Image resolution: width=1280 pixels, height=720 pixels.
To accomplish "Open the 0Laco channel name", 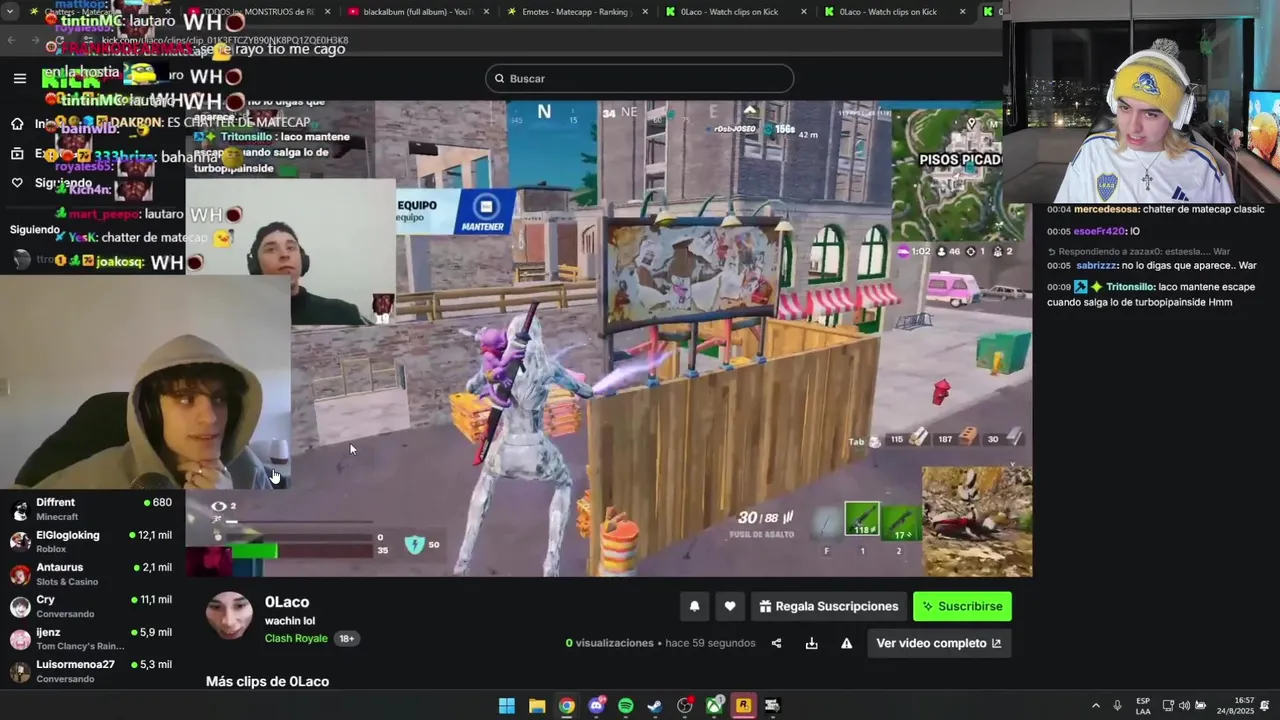I will click(287, 602).
